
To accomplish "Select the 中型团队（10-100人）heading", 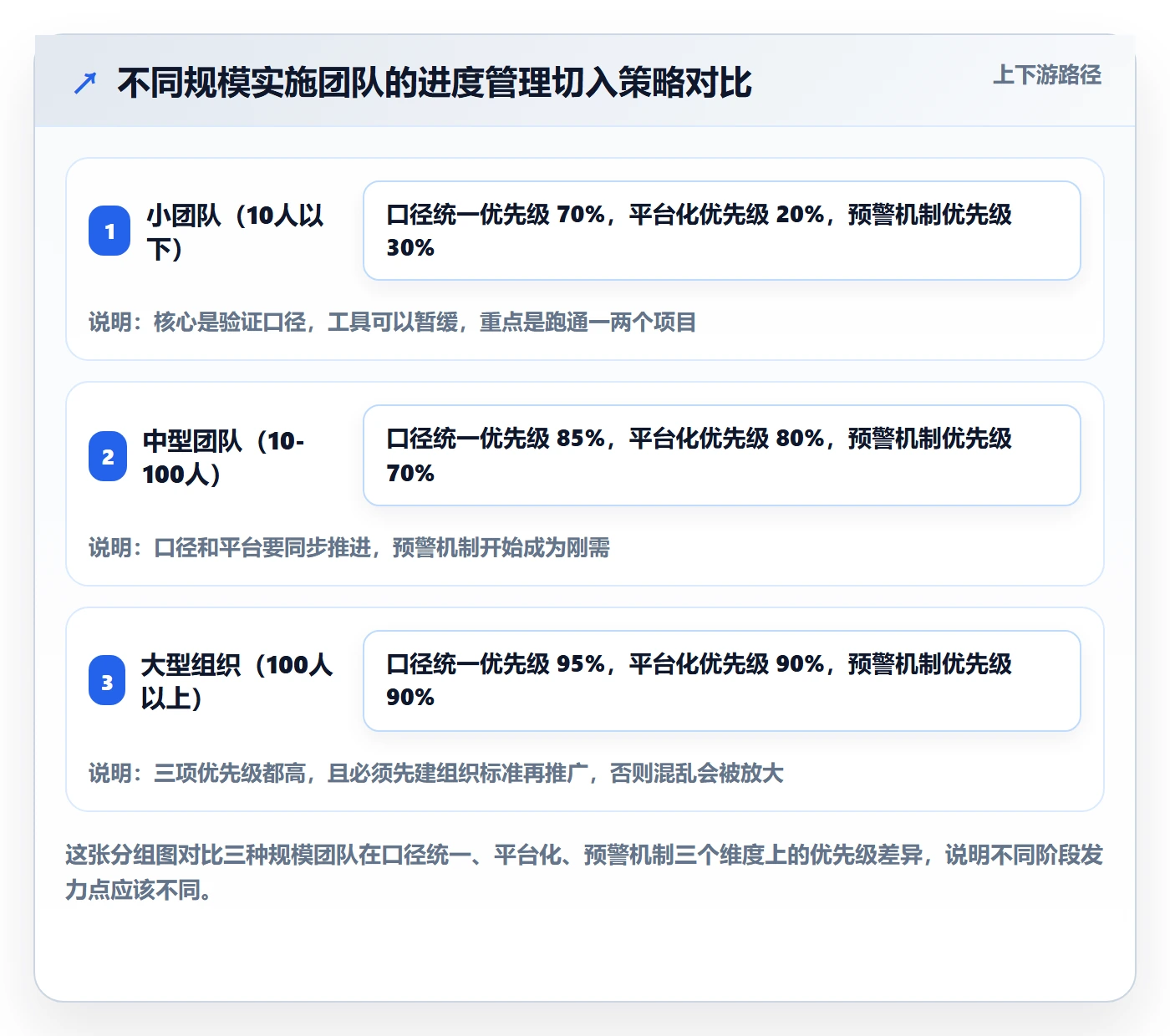I will (x=224, y=457).
